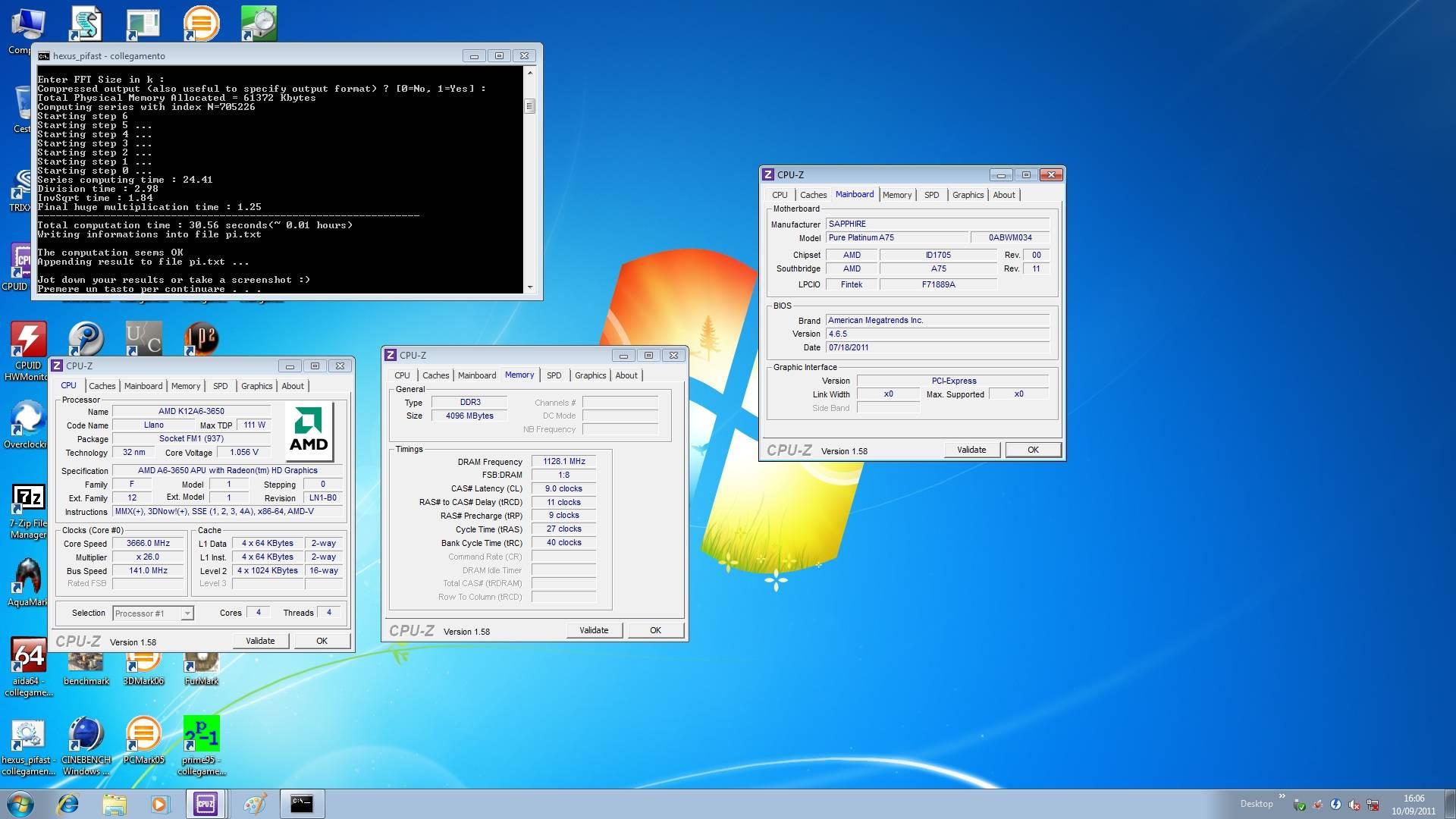Image resolution: width=1456 pixels, height=819 pixels.
Task: Click the memory Size value 4096 MBytes
Action: pyautogui.click(x=470, y=416)
